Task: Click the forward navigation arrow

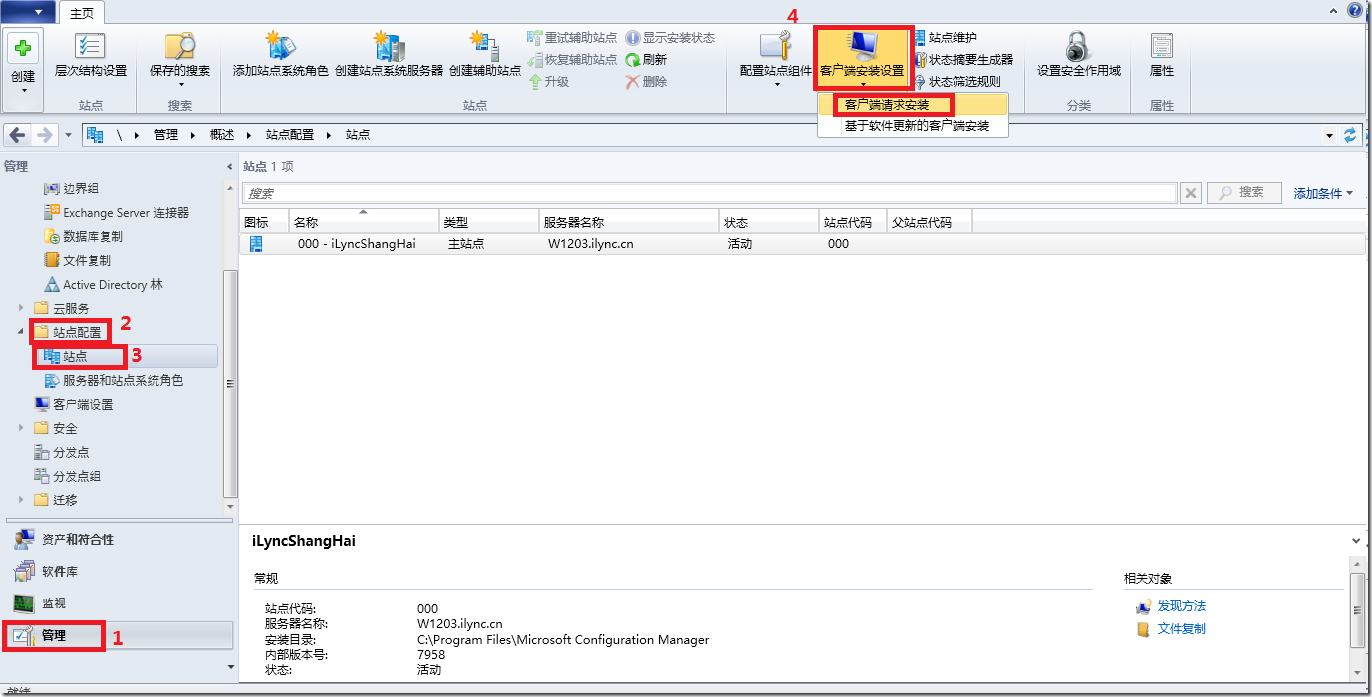Action: pos(44,135)
